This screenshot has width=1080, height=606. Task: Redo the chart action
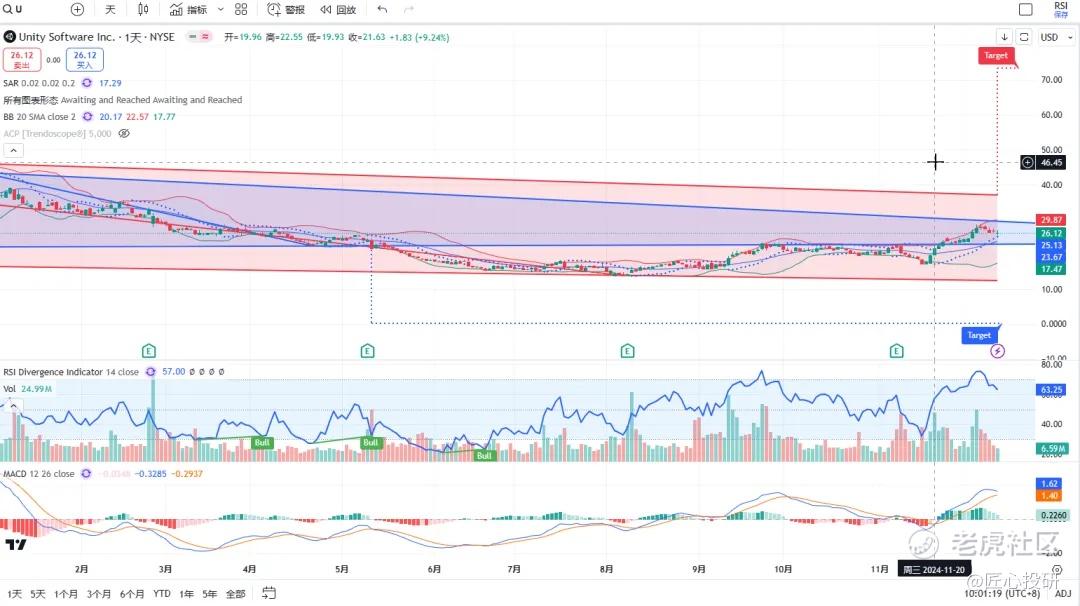pos(408,9)
